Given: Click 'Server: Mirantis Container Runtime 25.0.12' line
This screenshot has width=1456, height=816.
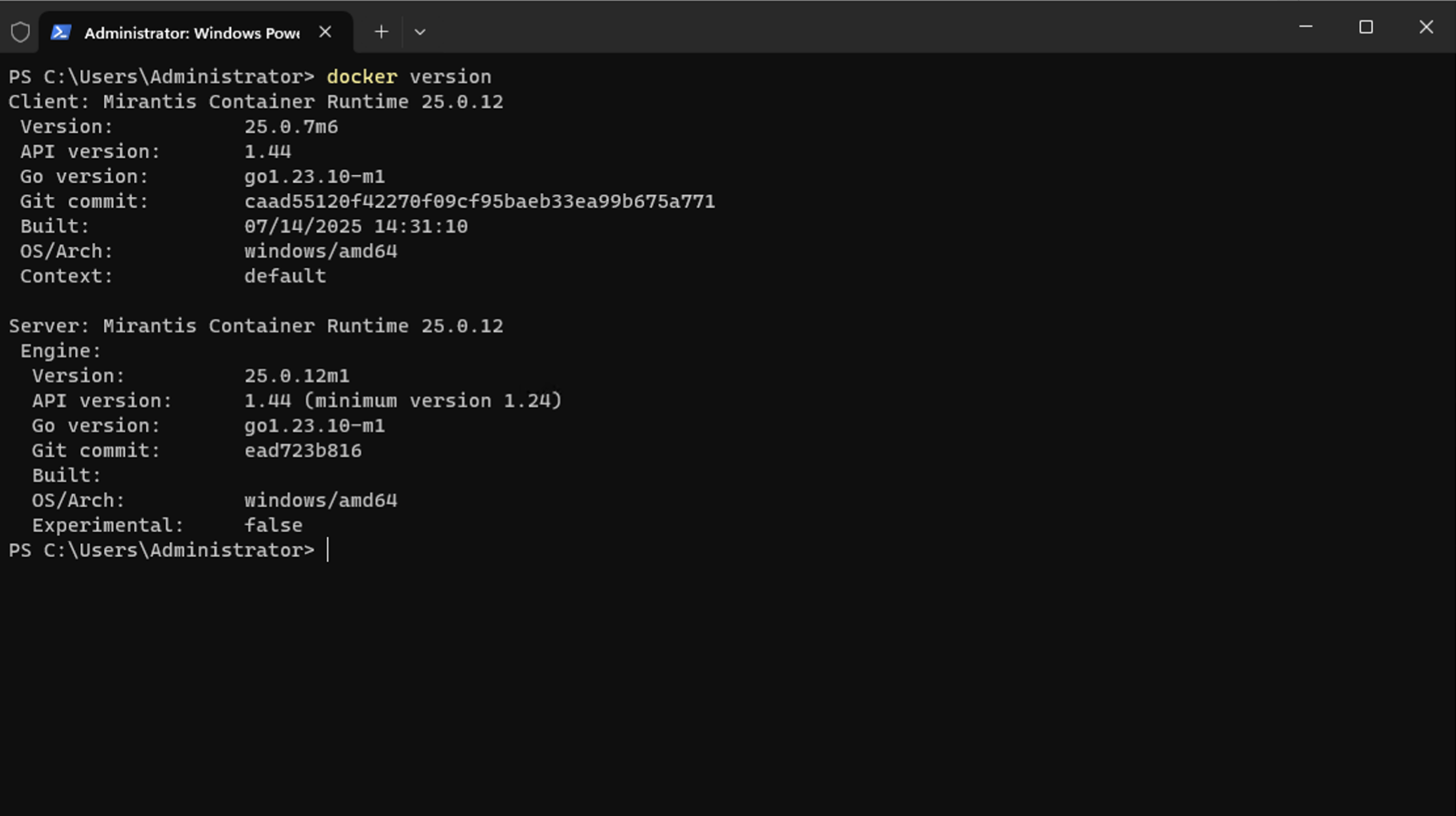Looking at the screenshot, I should tap(256, 325).
